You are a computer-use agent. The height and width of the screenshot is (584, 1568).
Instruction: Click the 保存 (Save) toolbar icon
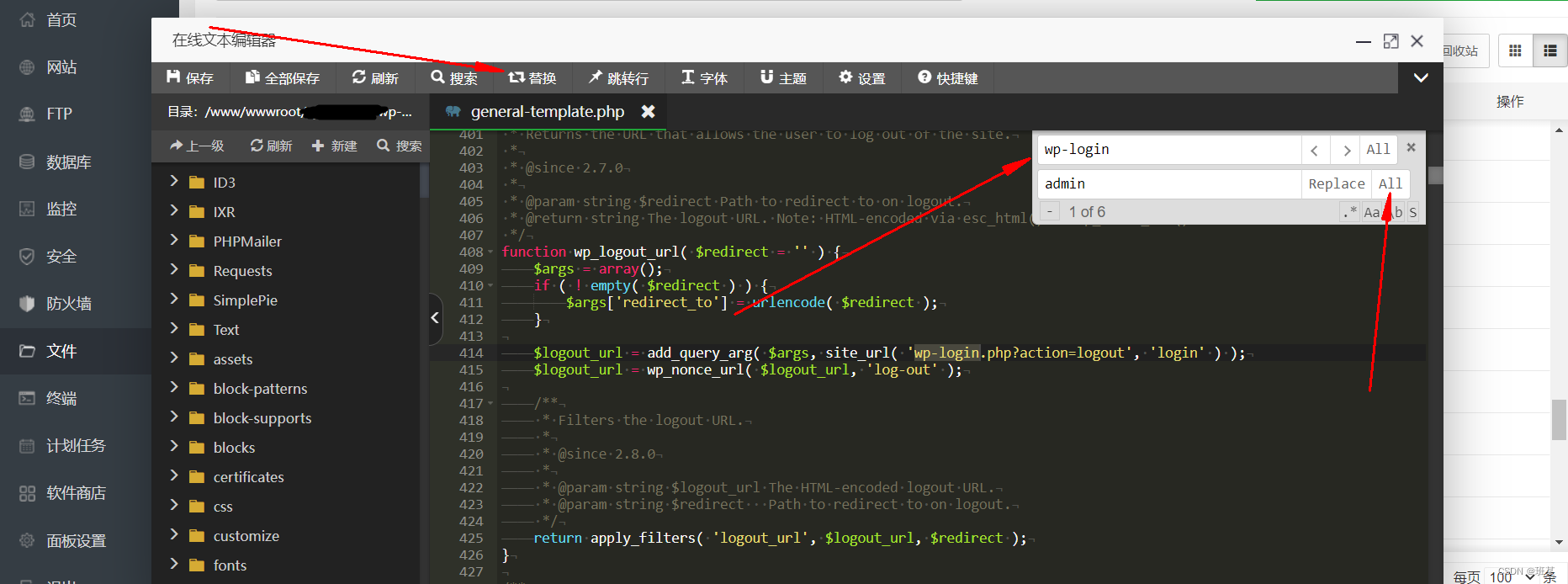[189, 78]
